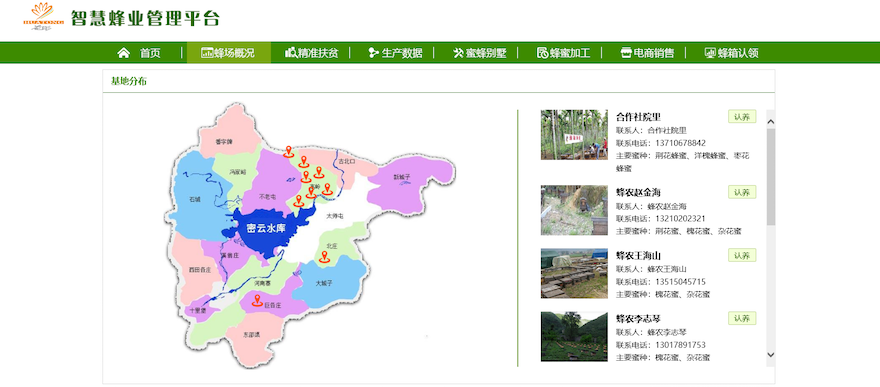Screen dimensions: 880x387
Task: Click the 蜂蜜加工 document icon
Action: [543, 53]
